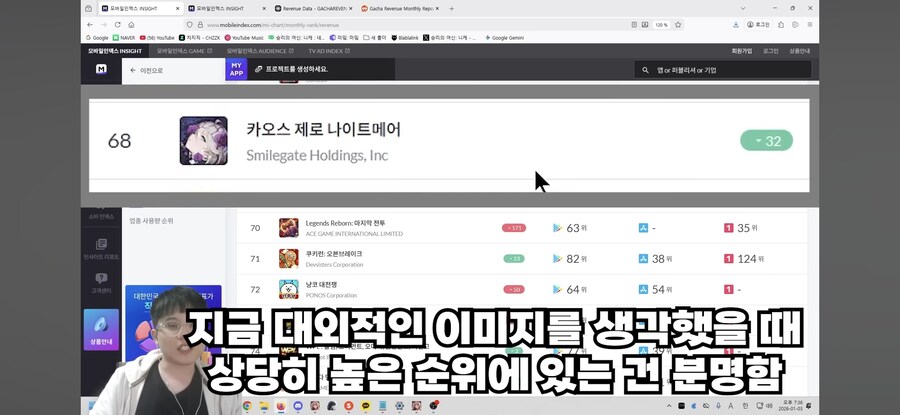Click the Firefox taskbar icon
The height and width of the screenshot is (415, 900).
(x=281, y=406)
